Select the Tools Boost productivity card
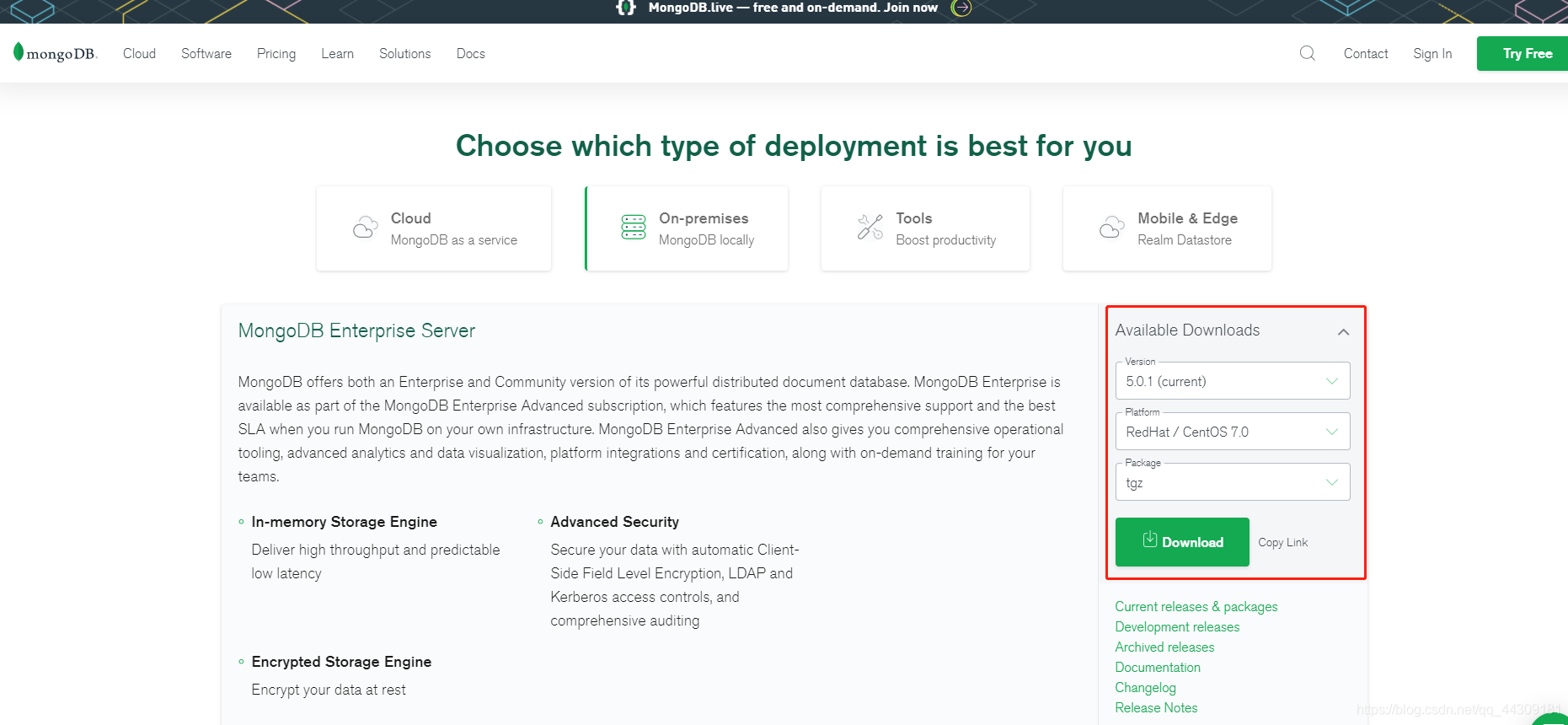The width and height of the screenshot is (1568, 725). coord(925,228)
